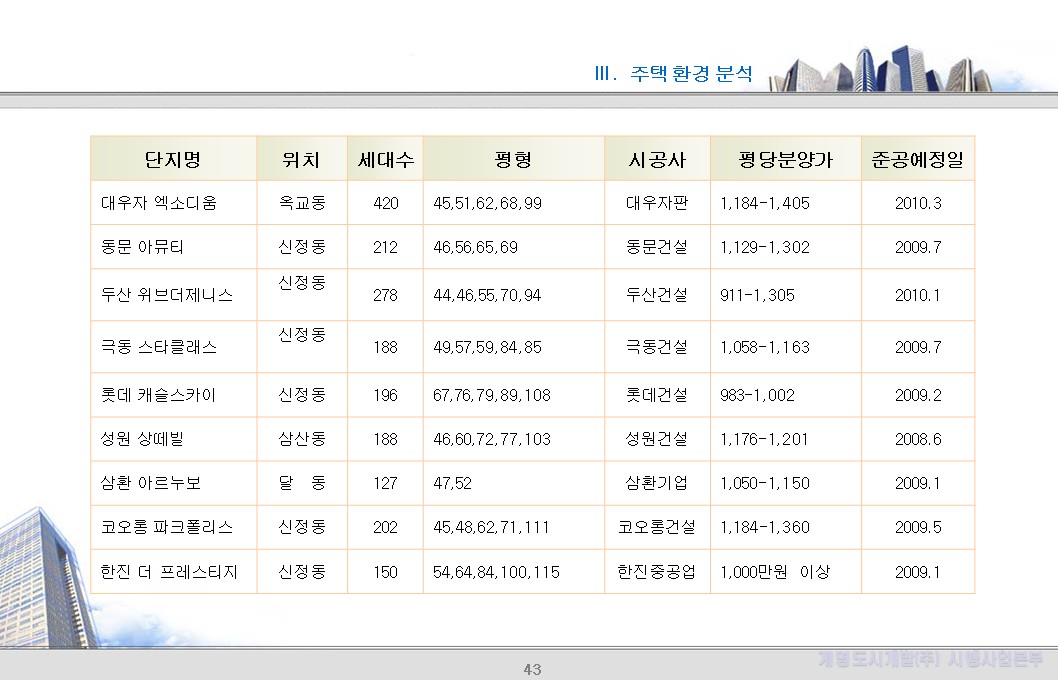Click the '평당분양가' column header
The width and height of the screenshot is (1058, 680).
(784, 157)
